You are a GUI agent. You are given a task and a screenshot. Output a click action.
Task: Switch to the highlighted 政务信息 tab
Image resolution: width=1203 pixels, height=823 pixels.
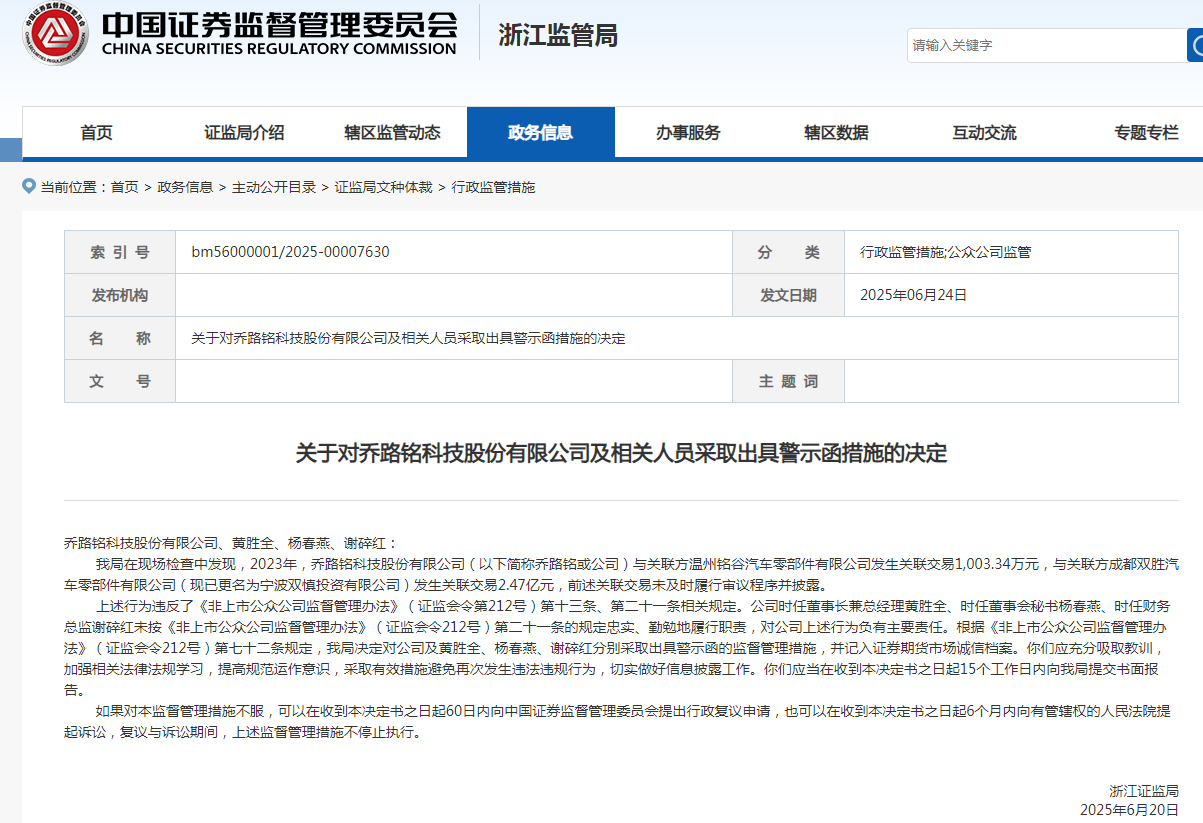541,131
